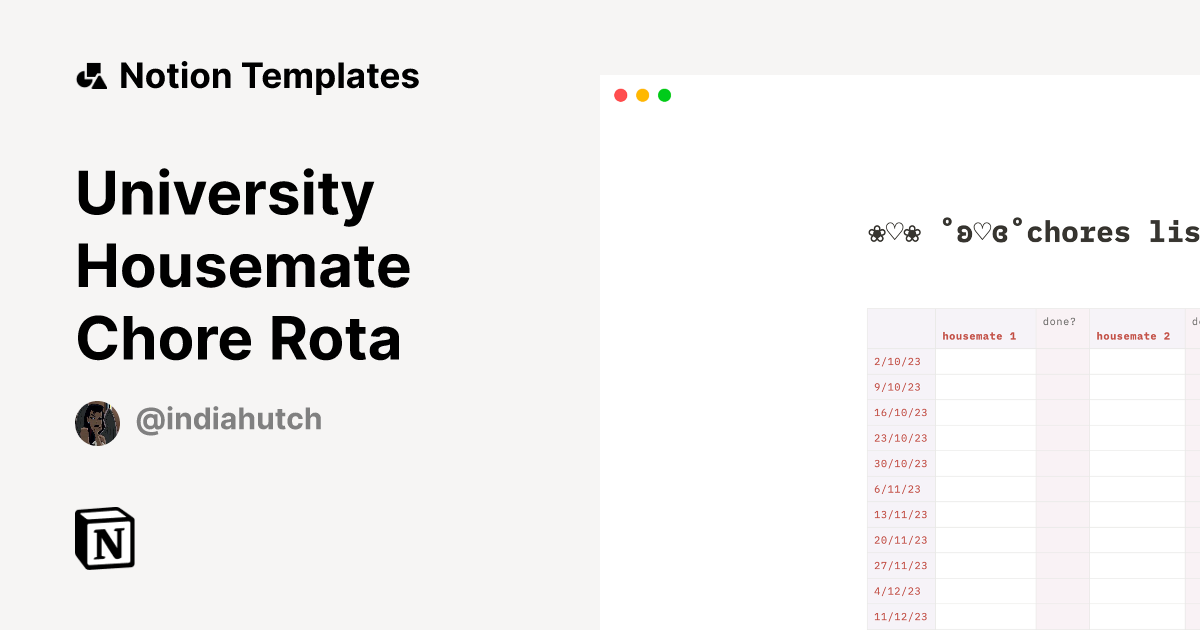The height and width of the screenshot is (630, 1200).
Task: Click the yellow traffic light window button
Action: (x=642, y=95)
